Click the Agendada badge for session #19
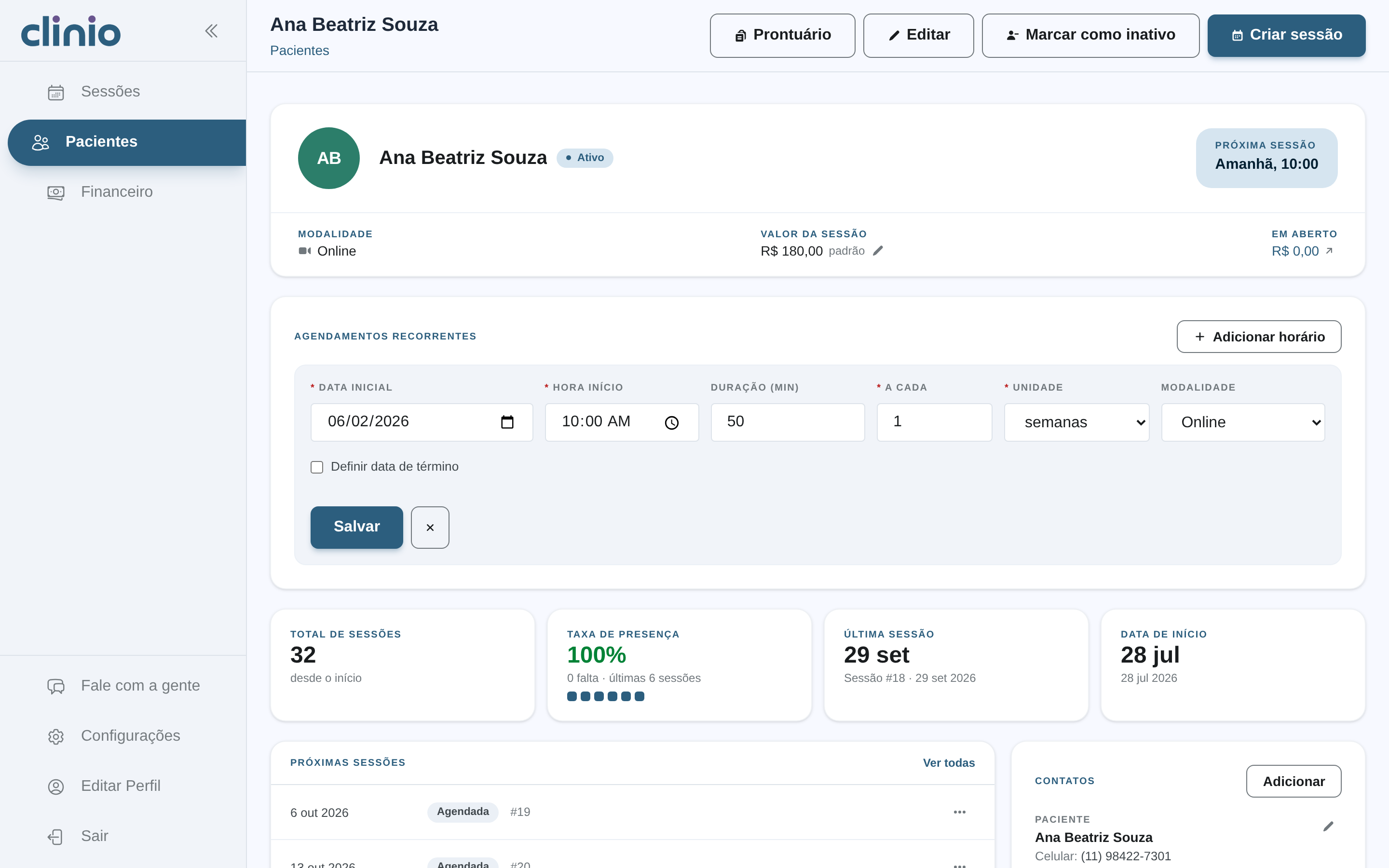 coord(463,812)
